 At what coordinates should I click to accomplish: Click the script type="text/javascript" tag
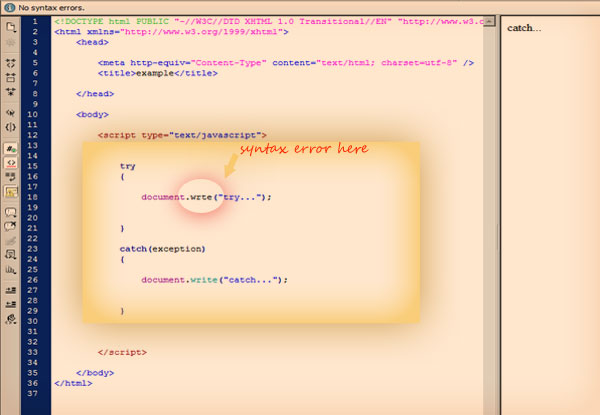[182, 135]
